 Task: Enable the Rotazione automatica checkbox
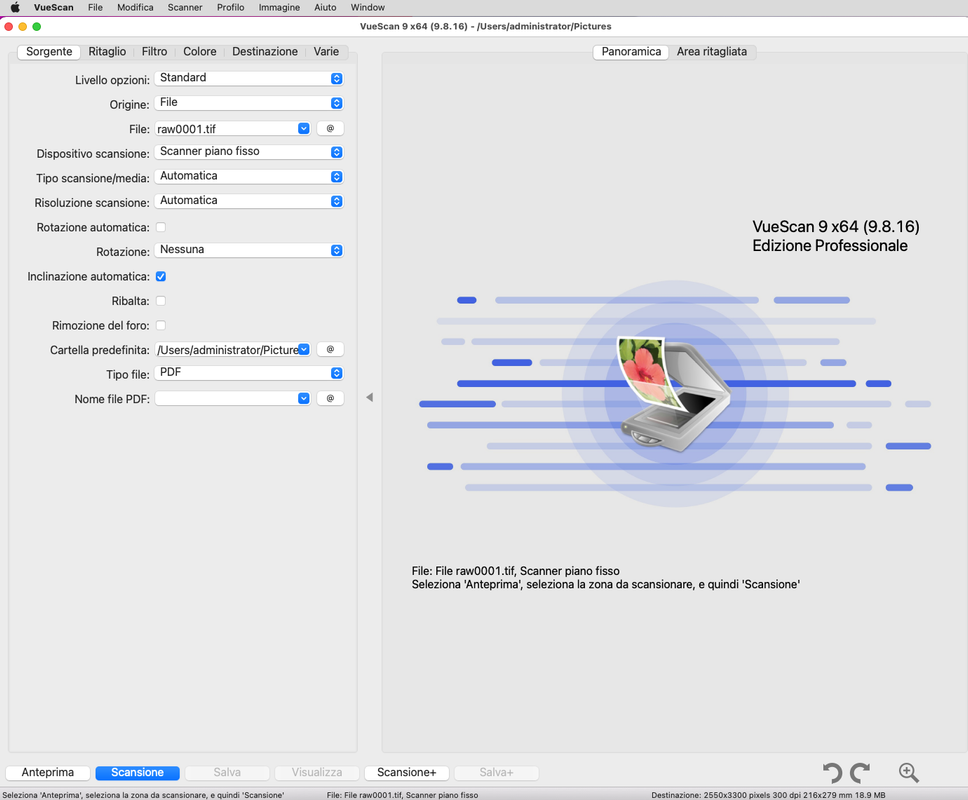[161, 227]
